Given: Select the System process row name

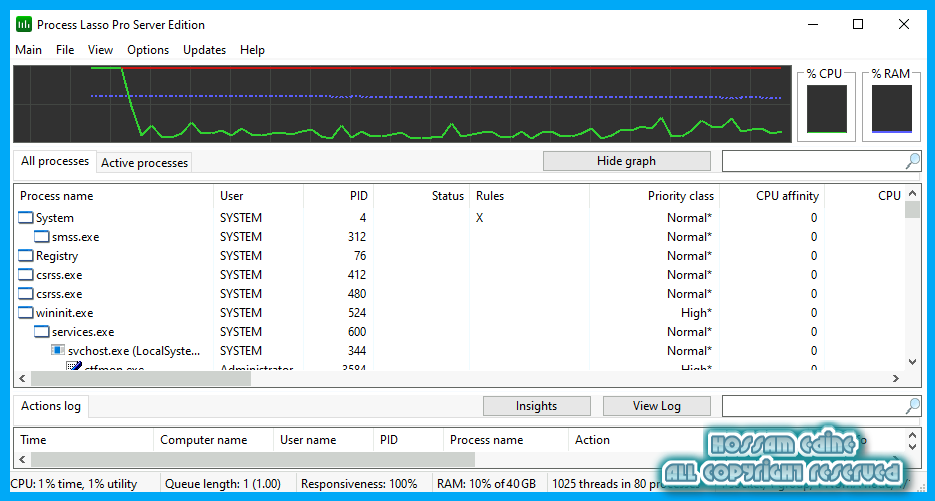Looking at the screenshot, I should point(55,218).
